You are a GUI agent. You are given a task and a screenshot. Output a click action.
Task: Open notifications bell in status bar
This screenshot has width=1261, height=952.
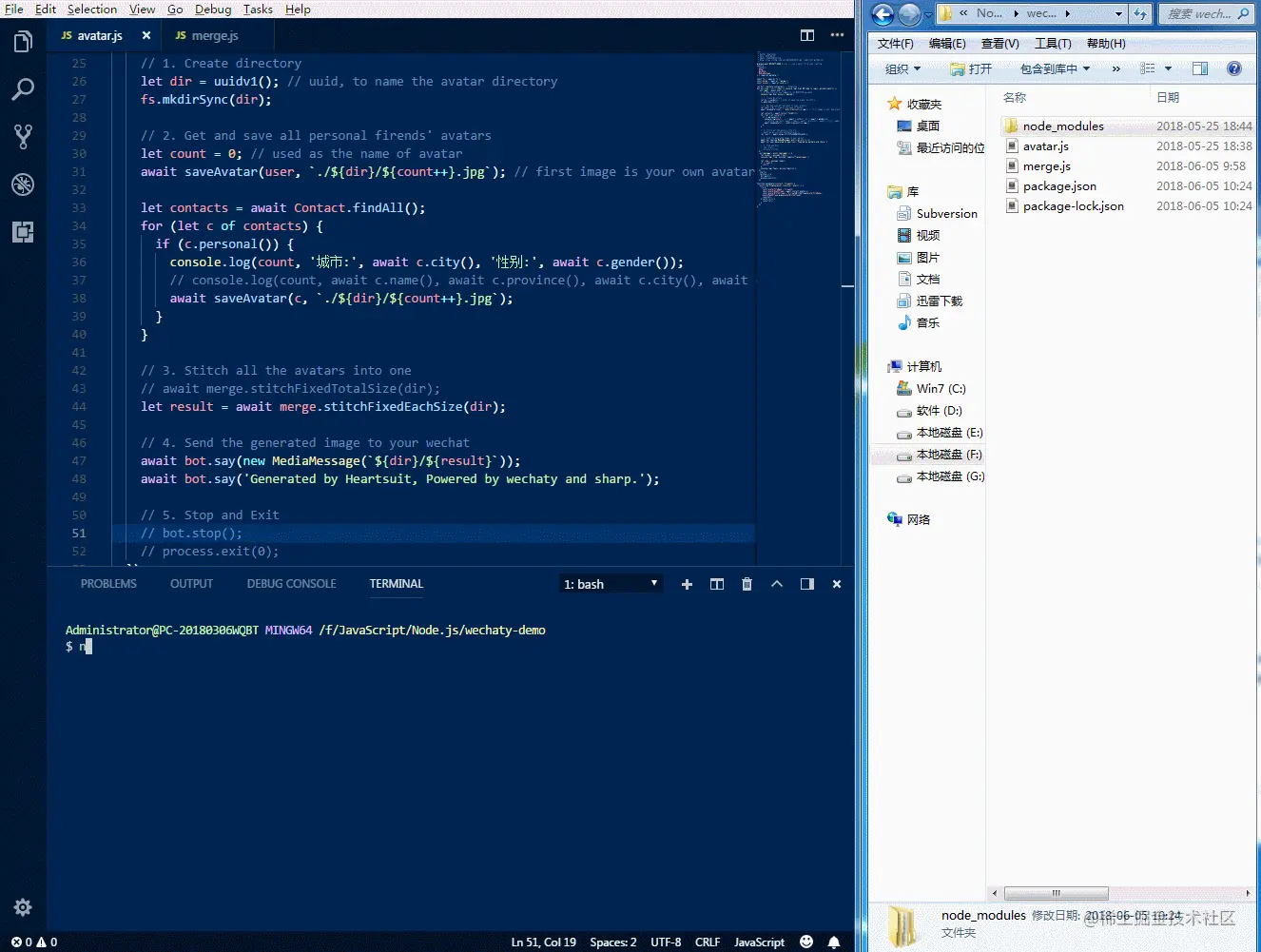[x=834, y=942]
